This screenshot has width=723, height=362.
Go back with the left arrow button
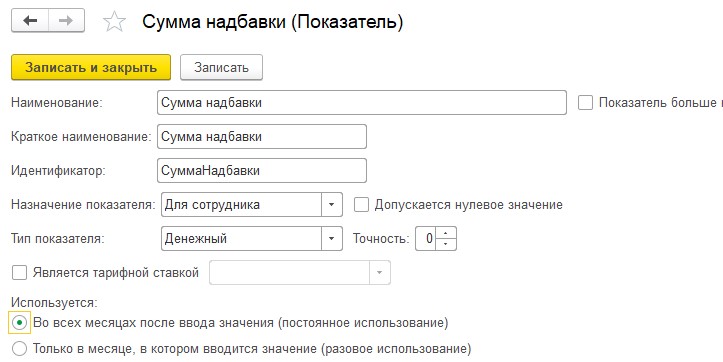click(30, 21)
